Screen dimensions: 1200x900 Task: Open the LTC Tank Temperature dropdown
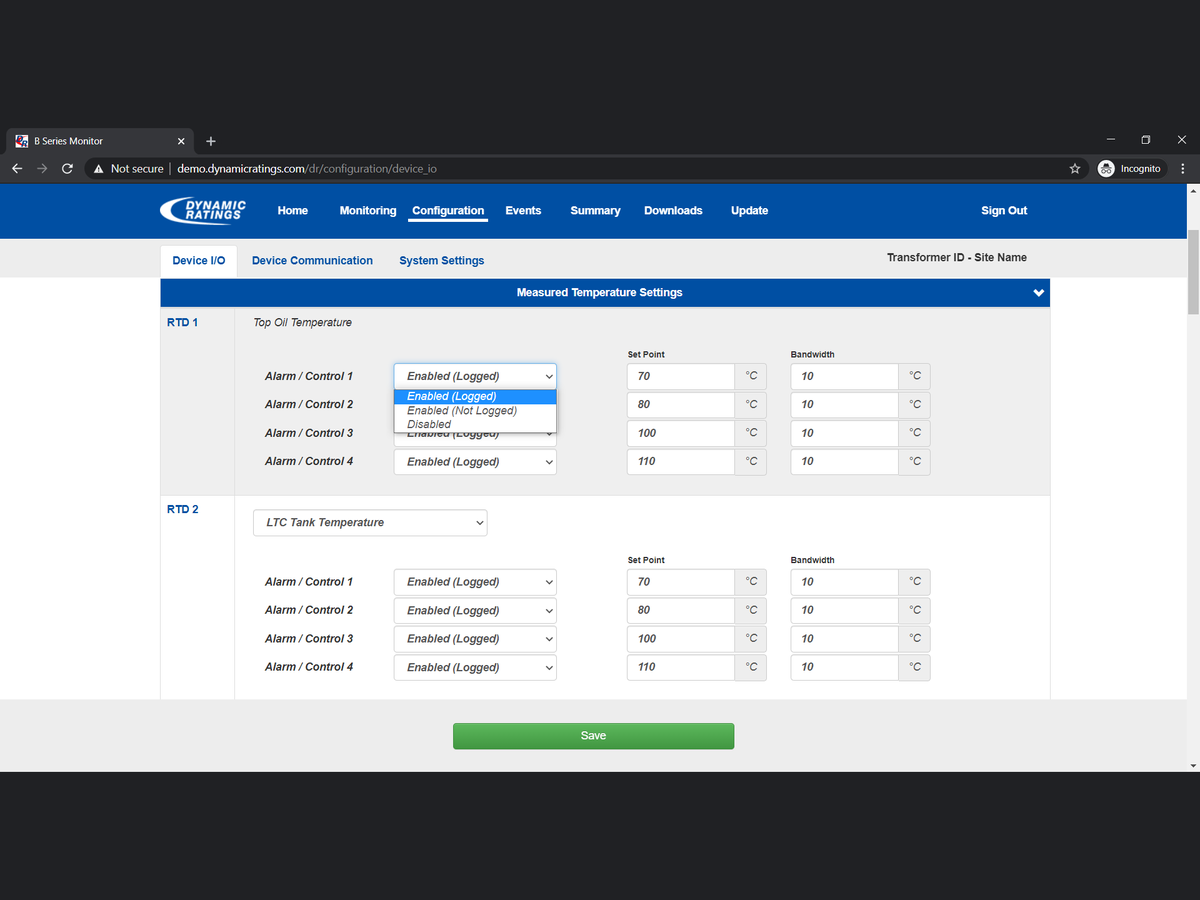pos(370,523)
